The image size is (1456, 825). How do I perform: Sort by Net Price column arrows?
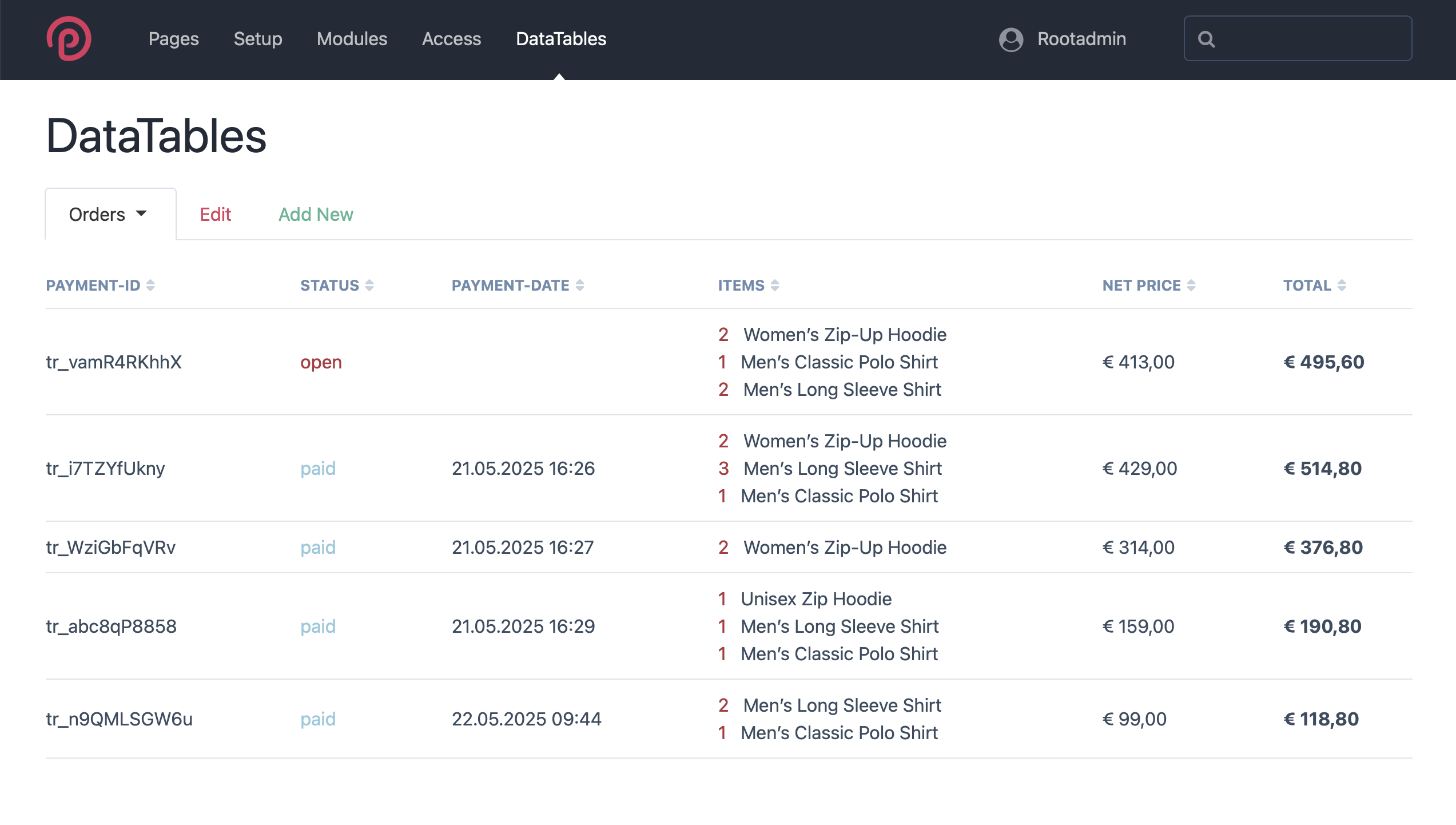coord(1191,285)
